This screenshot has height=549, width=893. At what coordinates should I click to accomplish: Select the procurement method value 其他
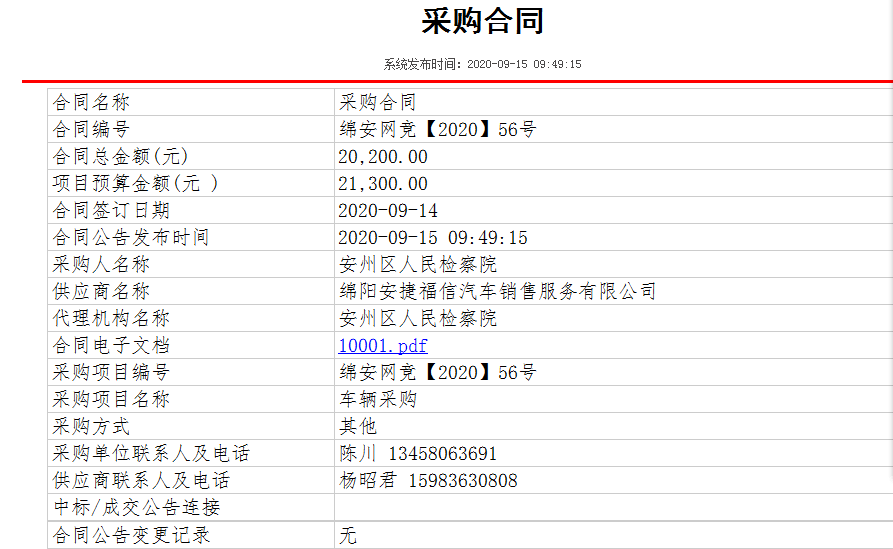click(358, 427)
